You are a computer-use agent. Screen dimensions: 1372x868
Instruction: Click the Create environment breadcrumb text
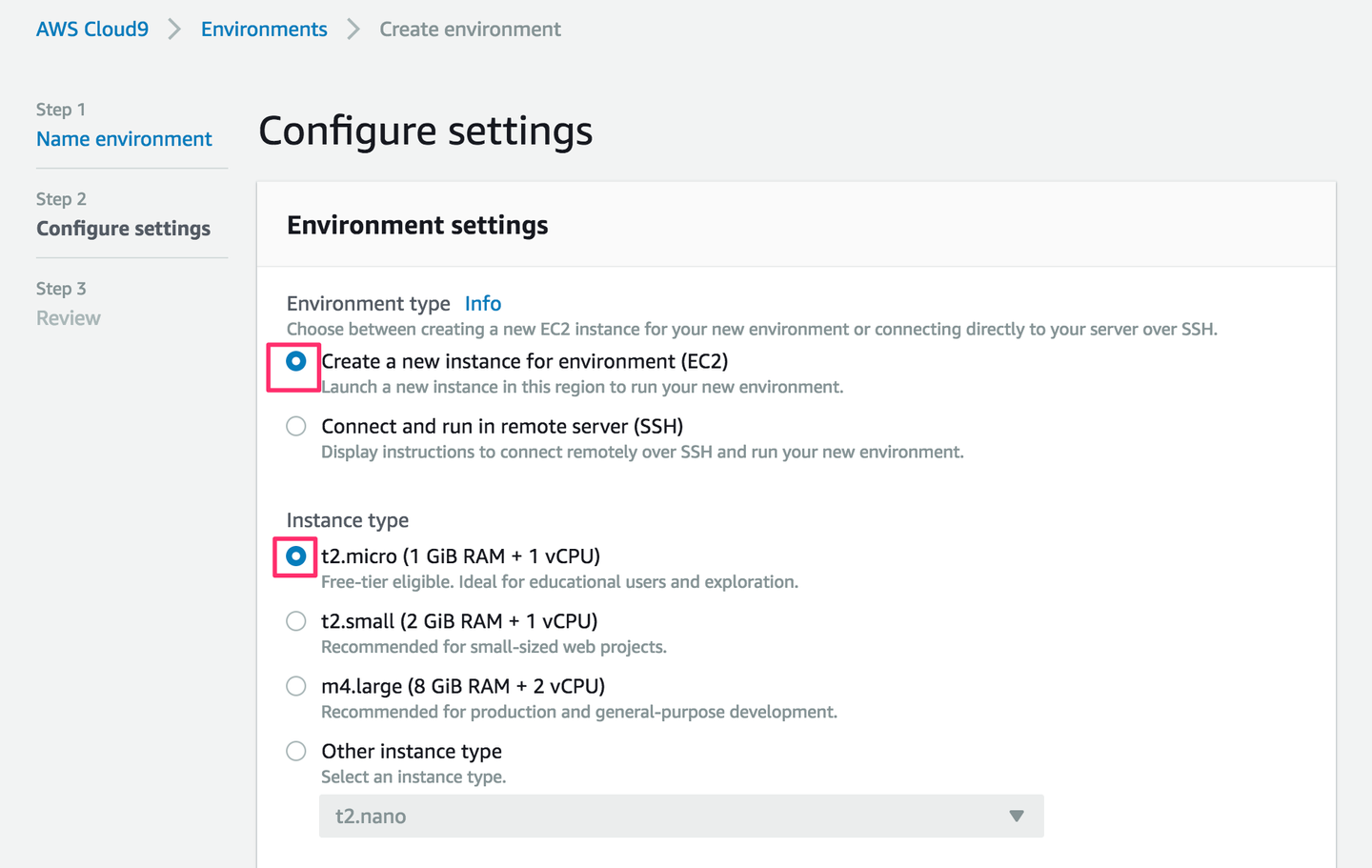click(x=470, y=30)
